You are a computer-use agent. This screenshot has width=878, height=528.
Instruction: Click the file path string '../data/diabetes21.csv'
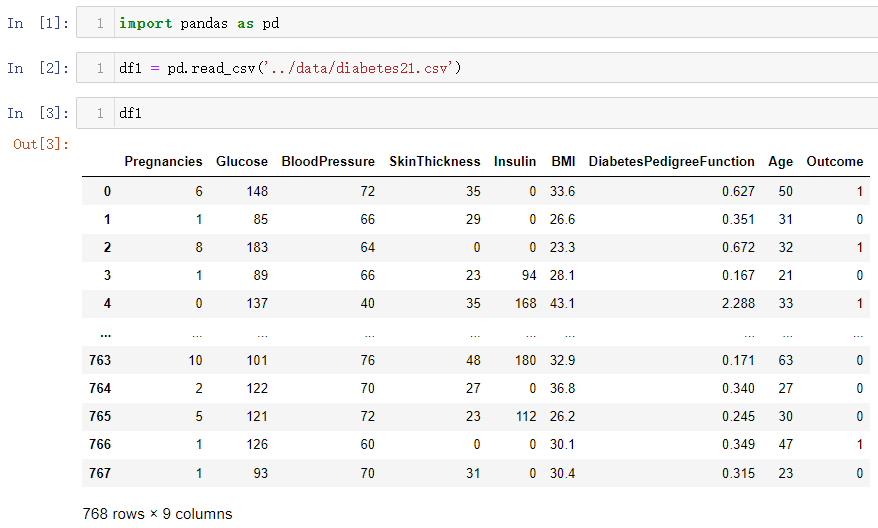click(358, 68)
